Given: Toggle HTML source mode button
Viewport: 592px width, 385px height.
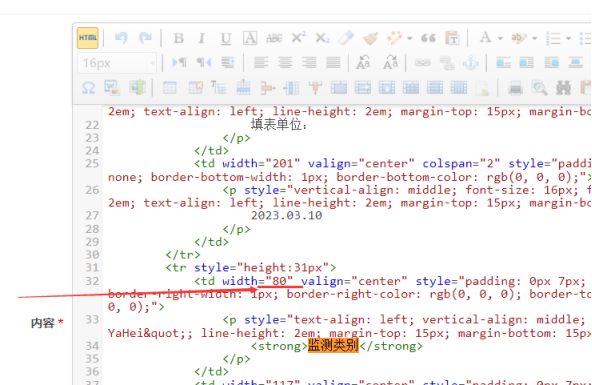Looking at the screenshot, I should pos(88,38).
